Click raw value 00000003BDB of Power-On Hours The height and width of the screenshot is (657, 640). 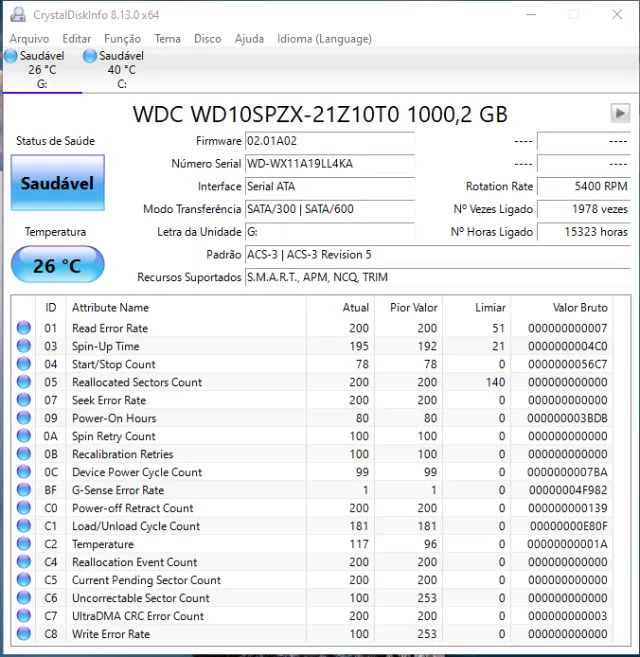pyautogui.click(x=567, y=418)
